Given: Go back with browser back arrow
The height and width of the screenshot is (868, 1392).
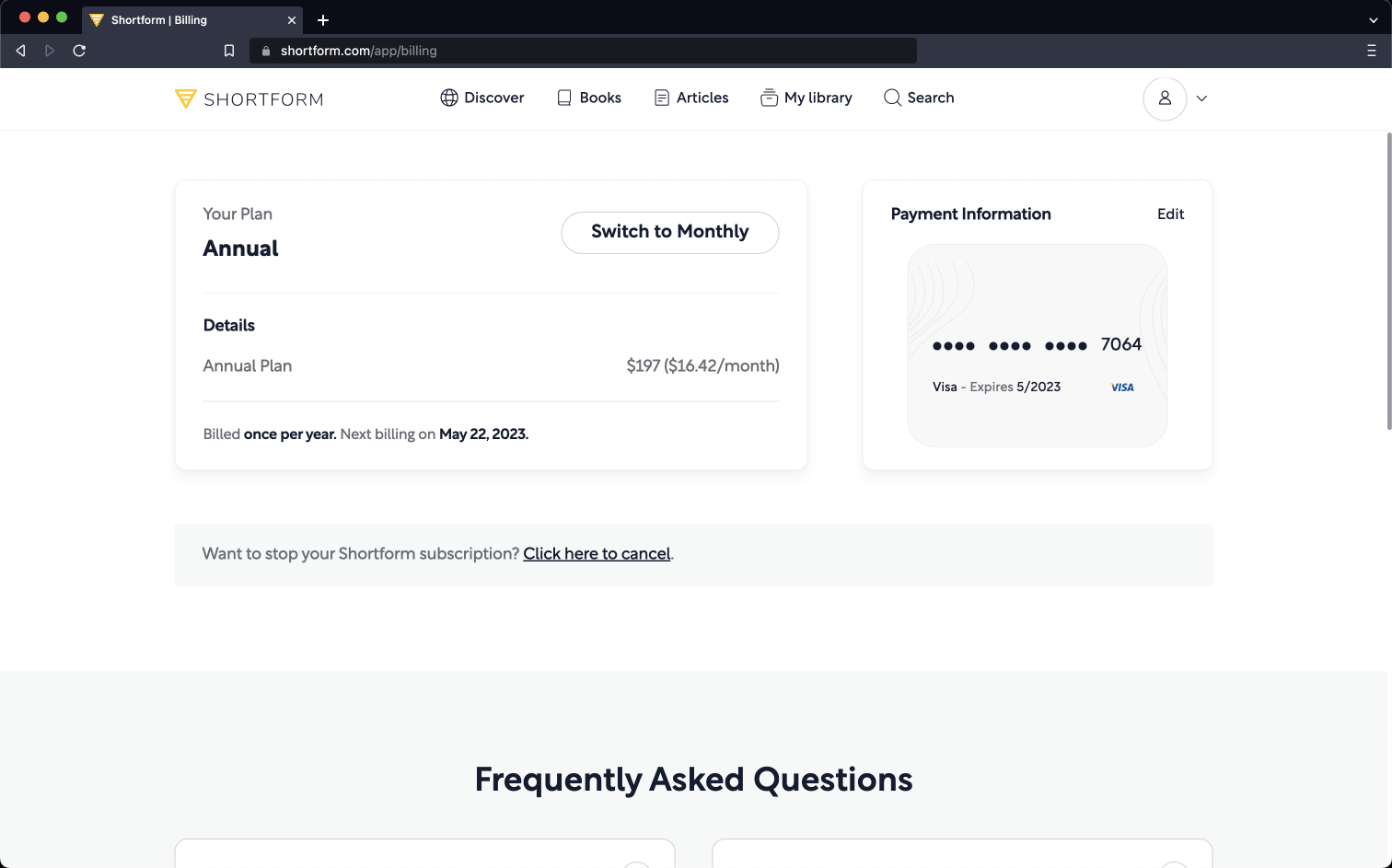Looking at the screenshot, I should [20, 51].
